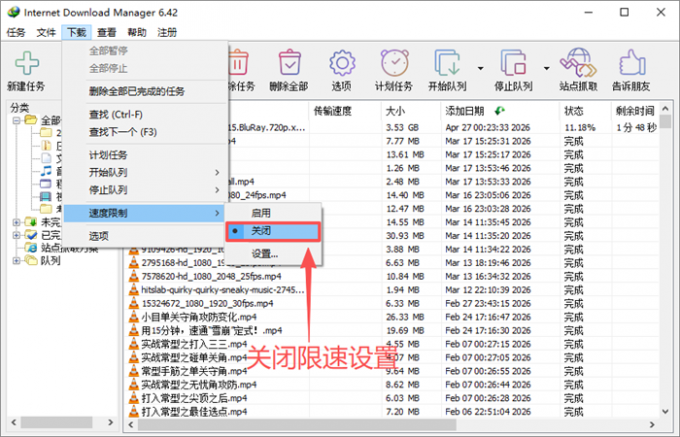Click VLC icon of 15324672_1080_1920_30fps.mp4
Image resolution: width=680 pixels, height=437 pixels.
[x=134, y=303]
